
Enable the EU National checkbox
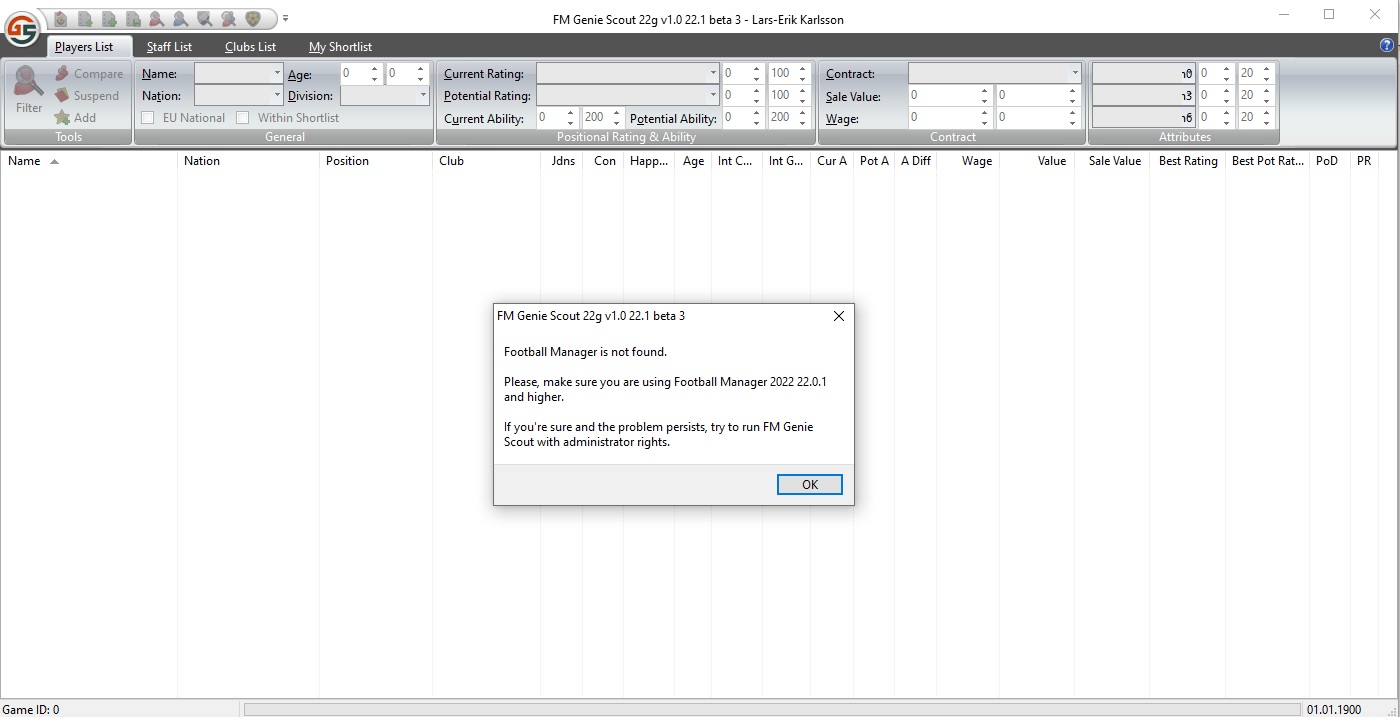(148, 118)
